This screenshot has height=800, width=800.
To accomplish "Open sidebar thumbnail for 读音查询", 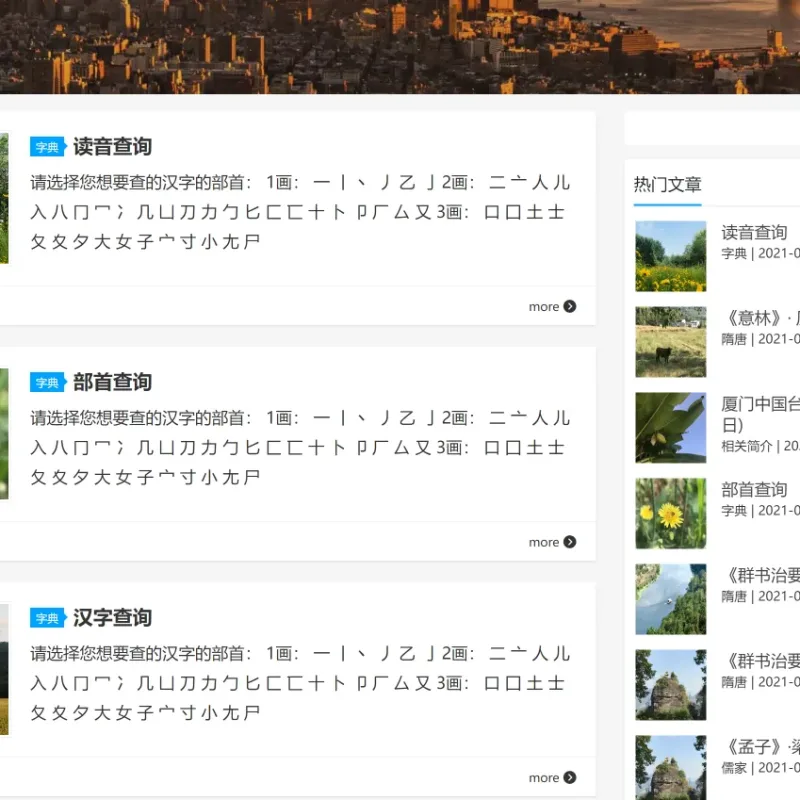I will [x=670, y=256].
